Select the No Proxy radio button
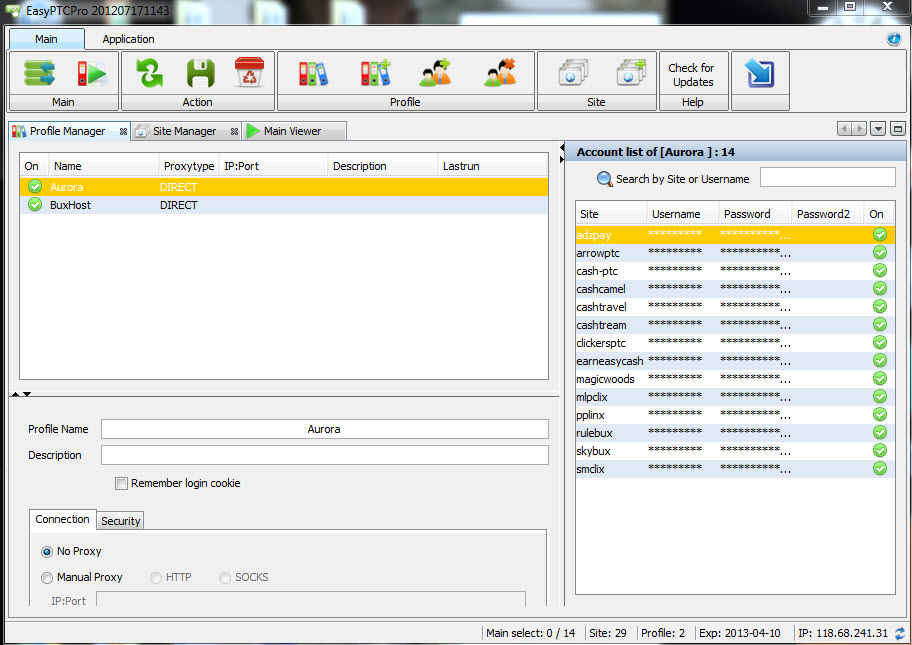The height and width of the screenshot is (645, 912). (x=47, y=552)
